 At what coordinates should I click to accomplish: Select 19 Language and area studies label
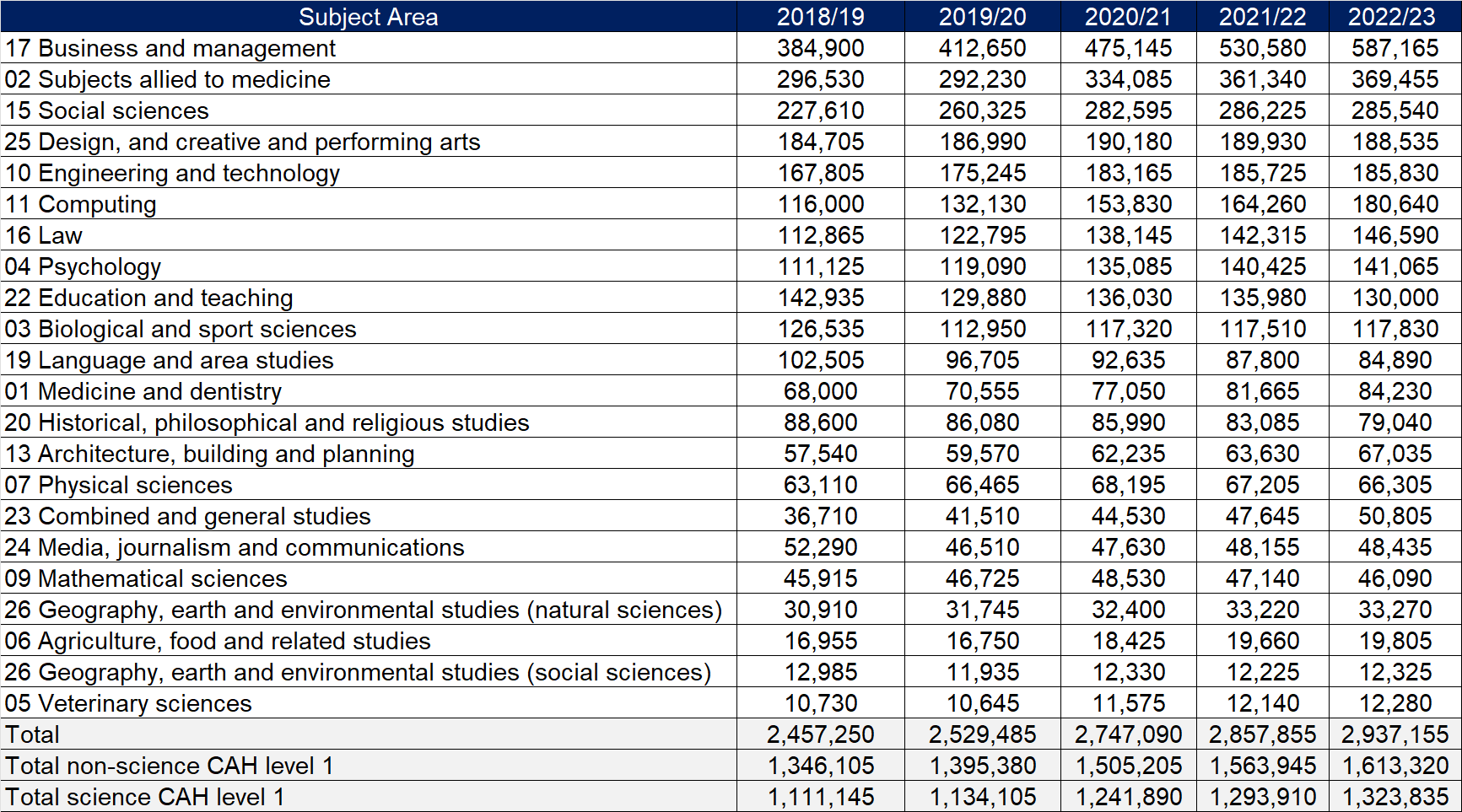(170, 360)
